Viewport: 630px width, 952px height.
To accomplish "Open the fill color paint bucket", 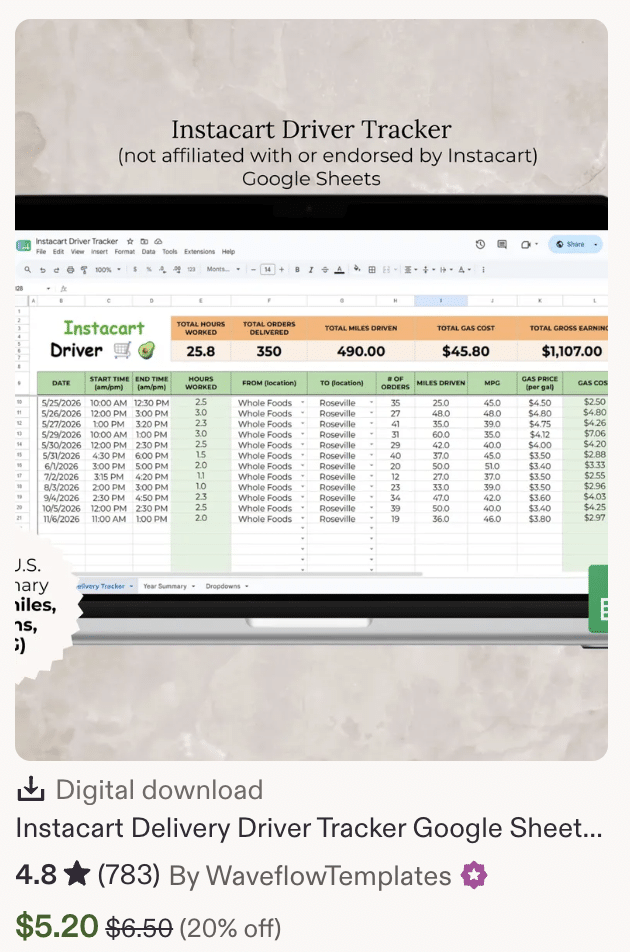I will [x=357, y=269].
